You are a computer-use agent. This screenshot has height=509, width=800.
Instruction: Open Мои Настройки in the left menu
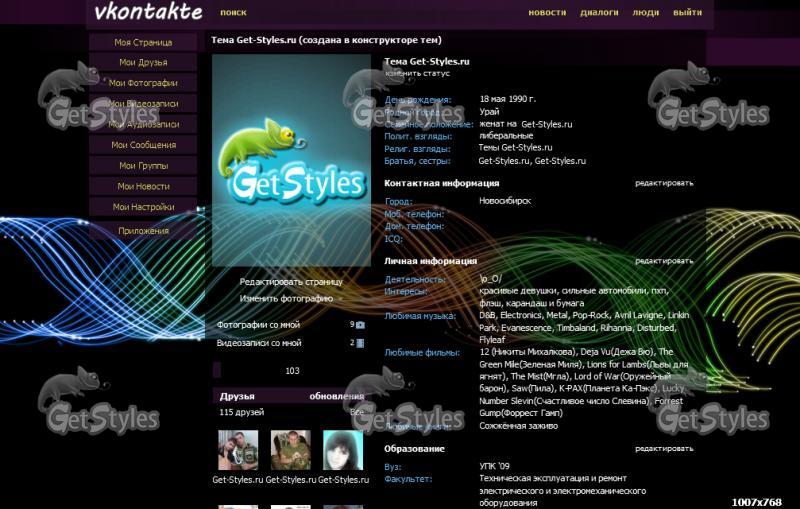point(143,207)
